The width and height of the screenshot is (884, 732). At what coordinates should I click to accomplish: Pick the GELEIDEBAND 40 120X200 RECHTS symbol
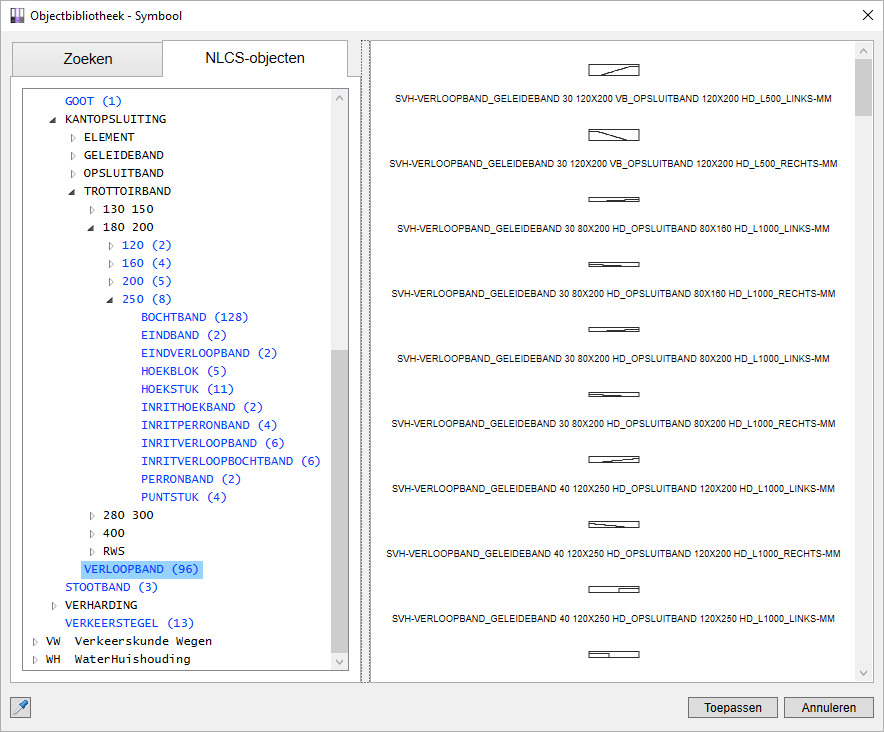tap(613, 525)
